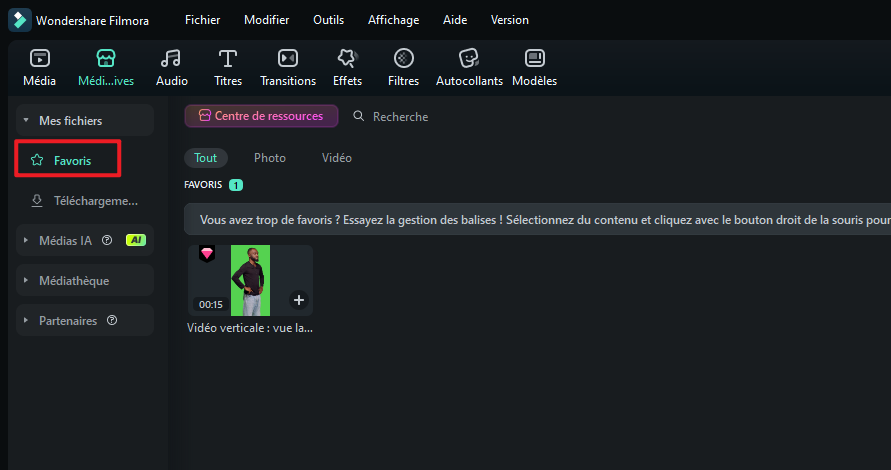Open the Modèles templates icon
This screenshot has width=891, height=470.
(534, 58)
